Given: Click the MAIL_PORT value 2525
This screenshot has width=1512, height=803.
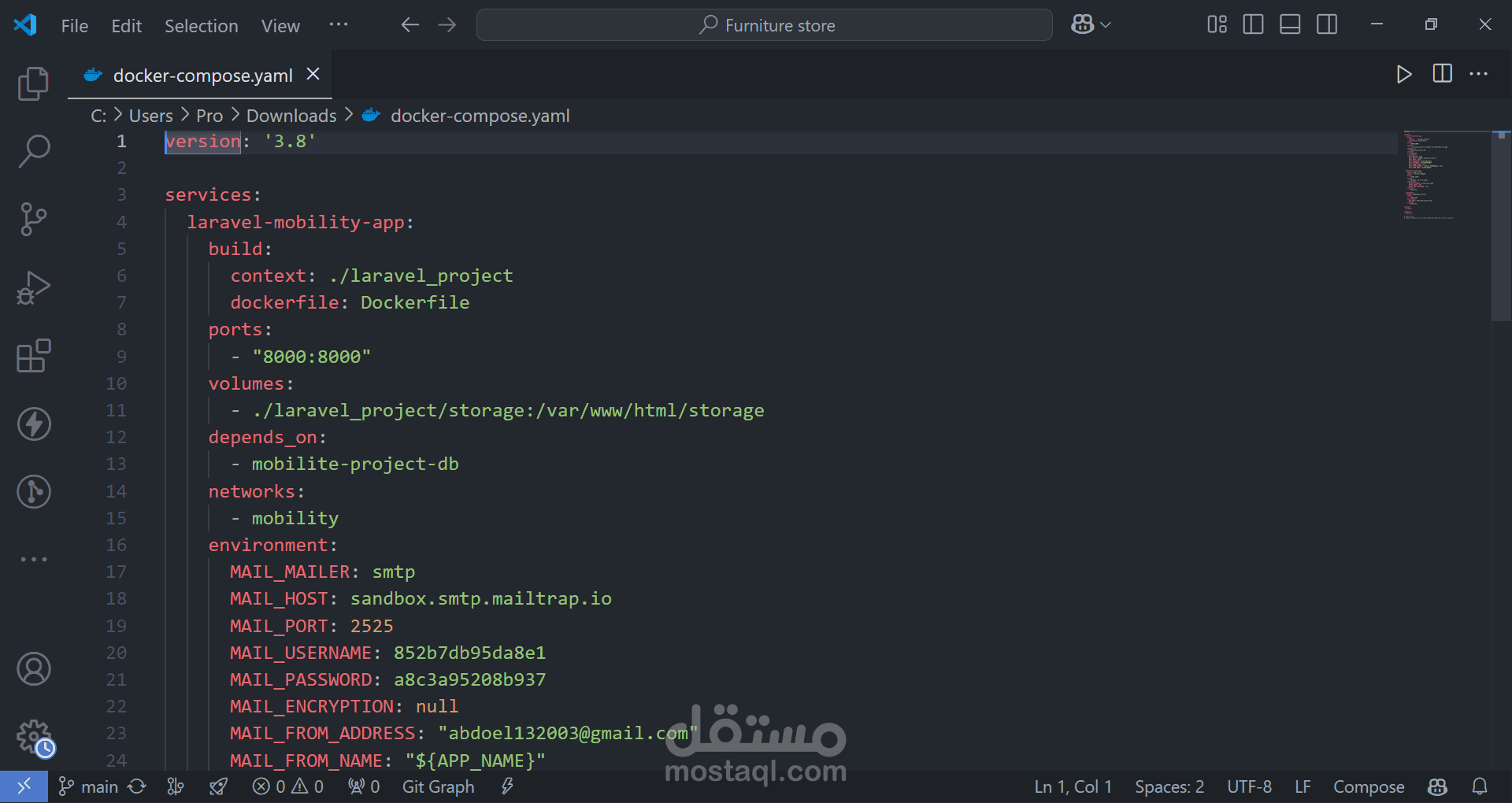Looking at the screenshot, I should 372,626.
